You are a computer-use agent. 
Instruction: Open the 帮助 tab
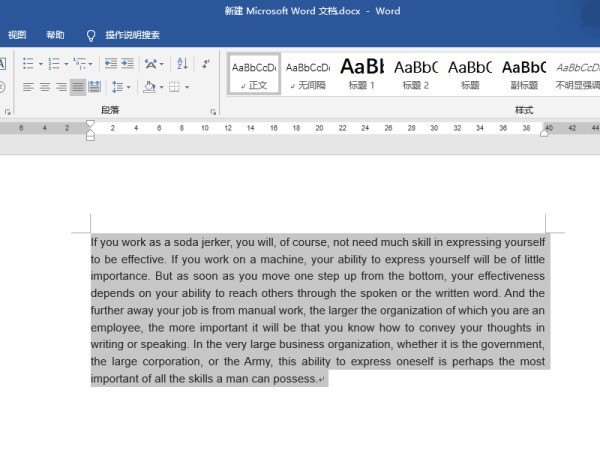(x=55, y=35)
